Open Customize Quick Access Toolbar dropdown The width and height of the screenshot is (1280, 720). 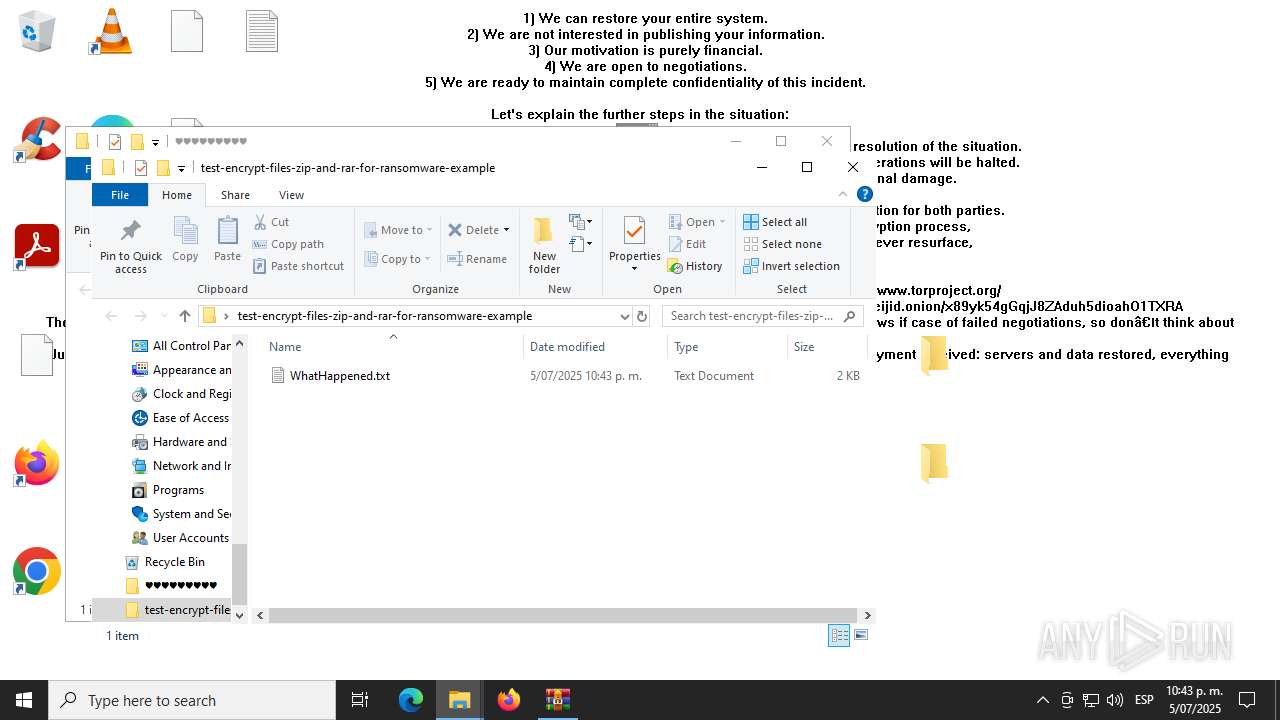[x=181, y=168]
